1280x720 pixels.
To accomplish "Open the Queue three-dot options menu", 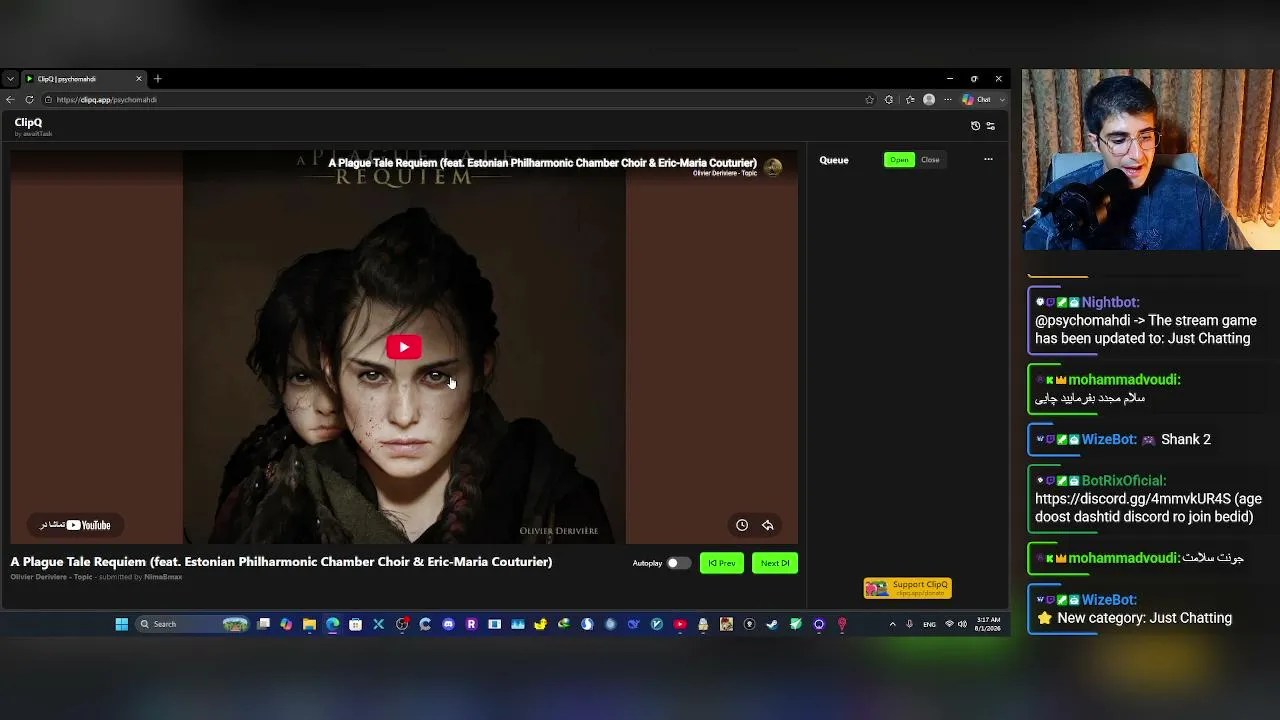I will point(988,160).
